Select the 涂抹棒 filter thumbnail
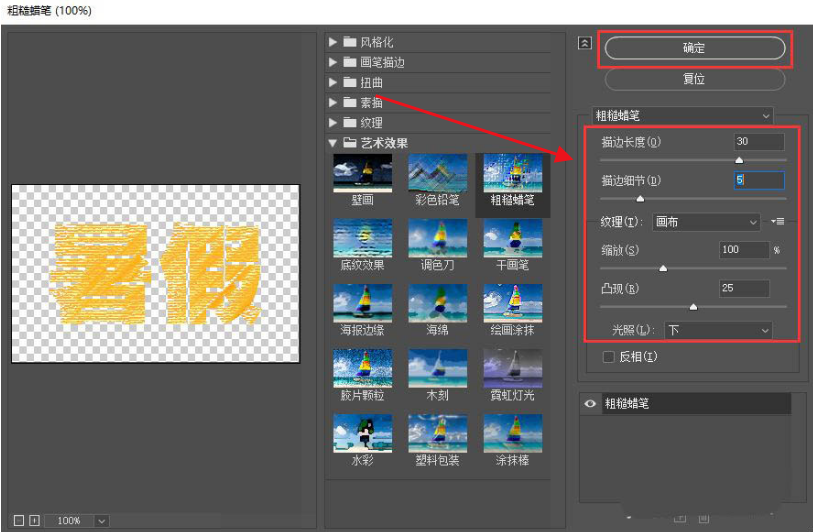The width and height of the screenshot is (813, 532). (513, 433)
